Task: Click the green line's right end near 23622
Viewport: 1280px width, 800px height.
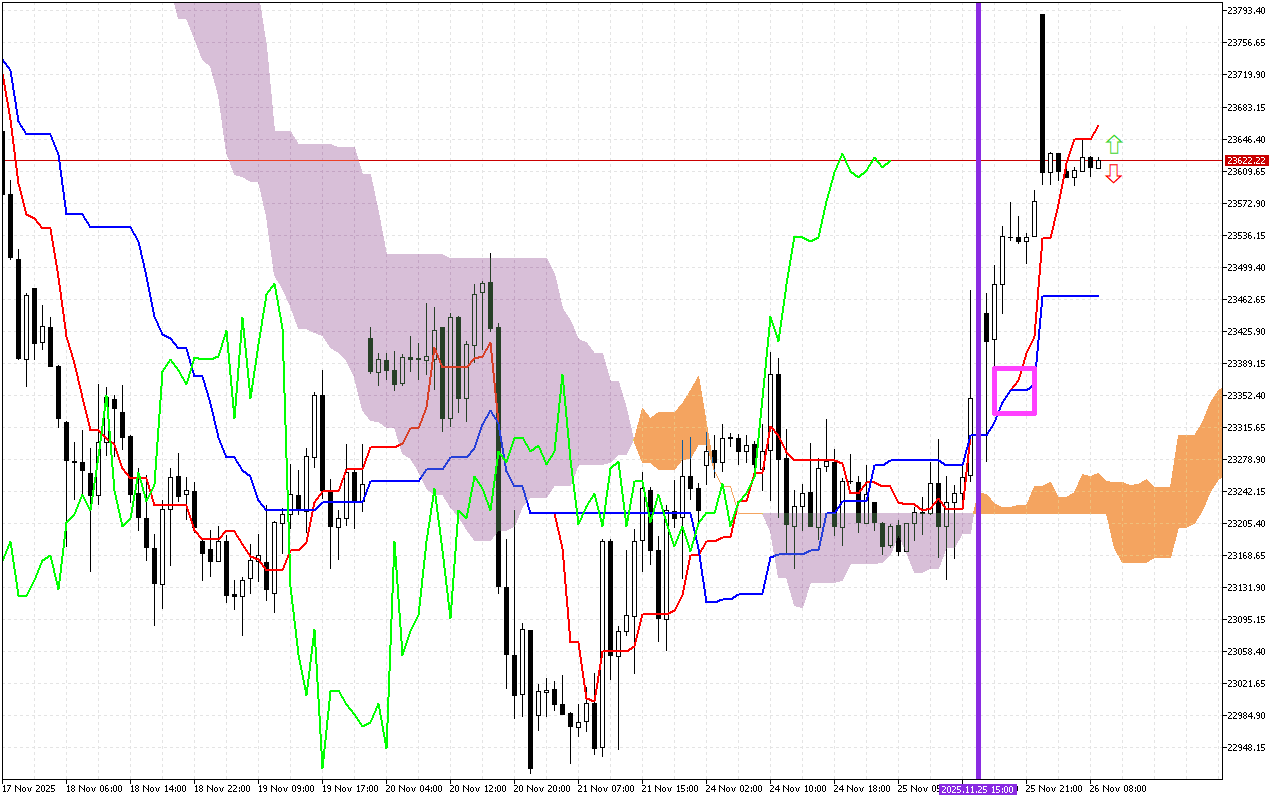Action: coord(886,161)
